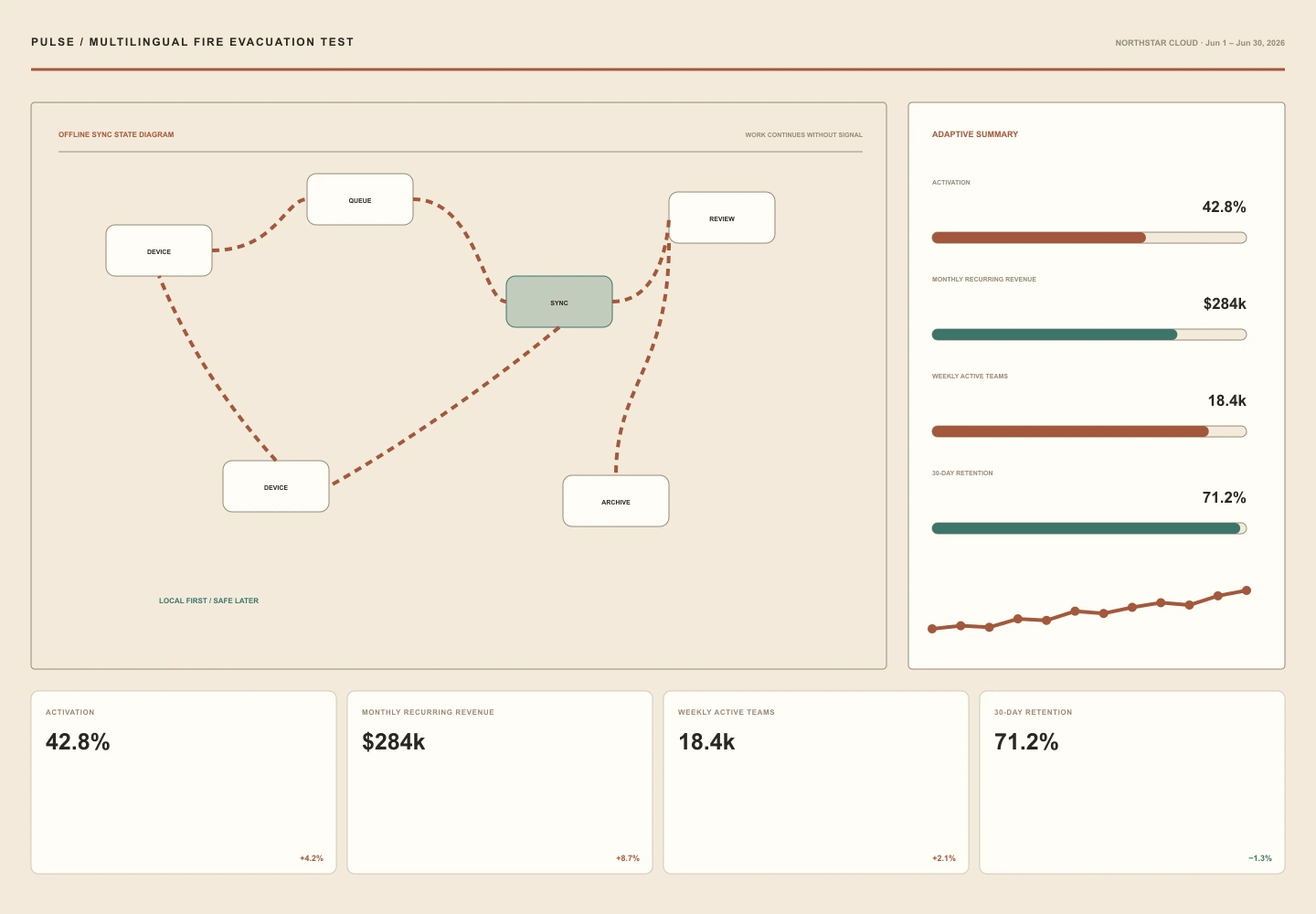The image size is (1316, 914).
Task: Click the large 71.2% figure in the retention card
Action: (1026, 742)
